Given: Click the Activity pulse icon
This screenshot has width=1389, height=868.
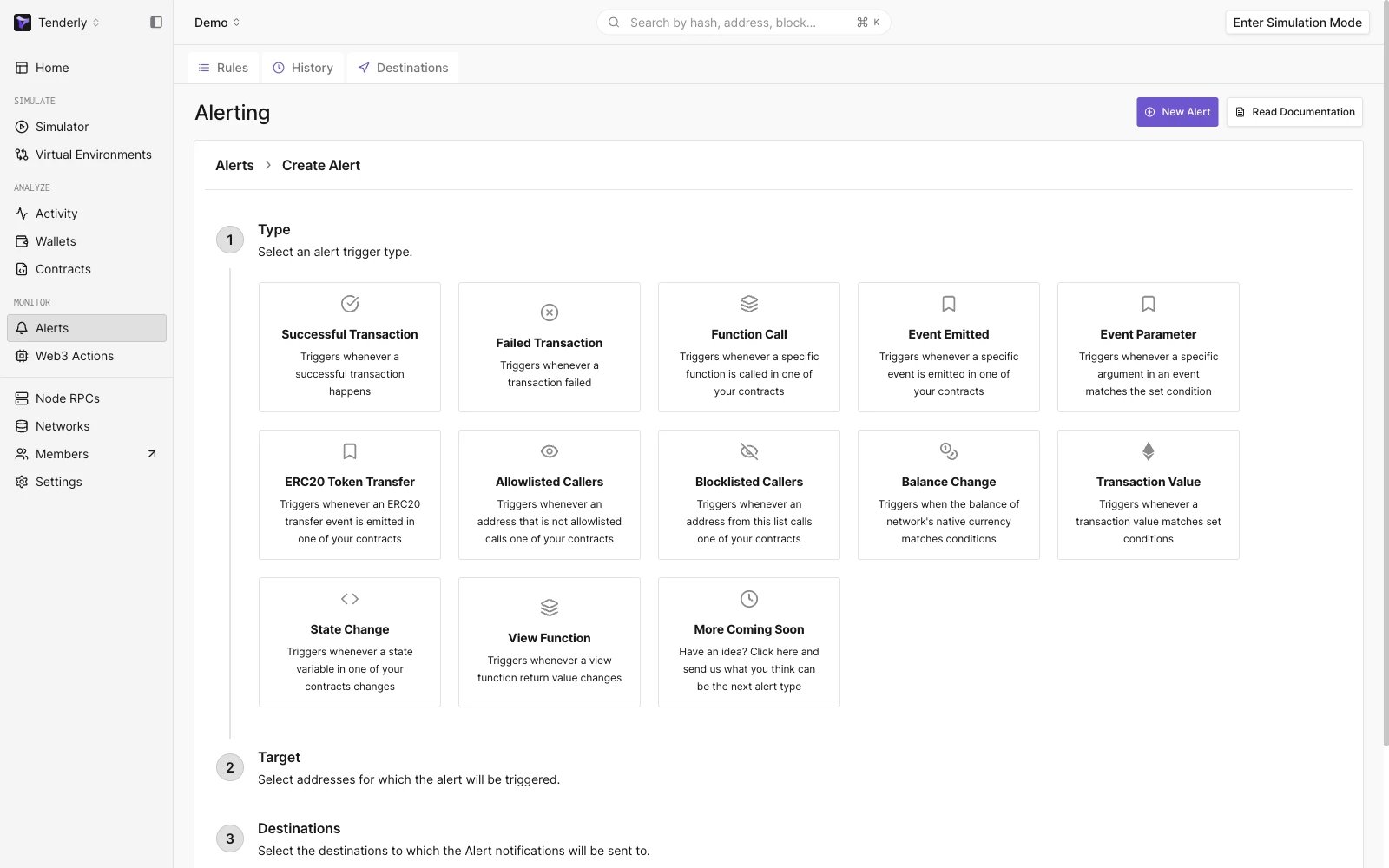Looking at the screenshot, I should click(x=22, y=214).
